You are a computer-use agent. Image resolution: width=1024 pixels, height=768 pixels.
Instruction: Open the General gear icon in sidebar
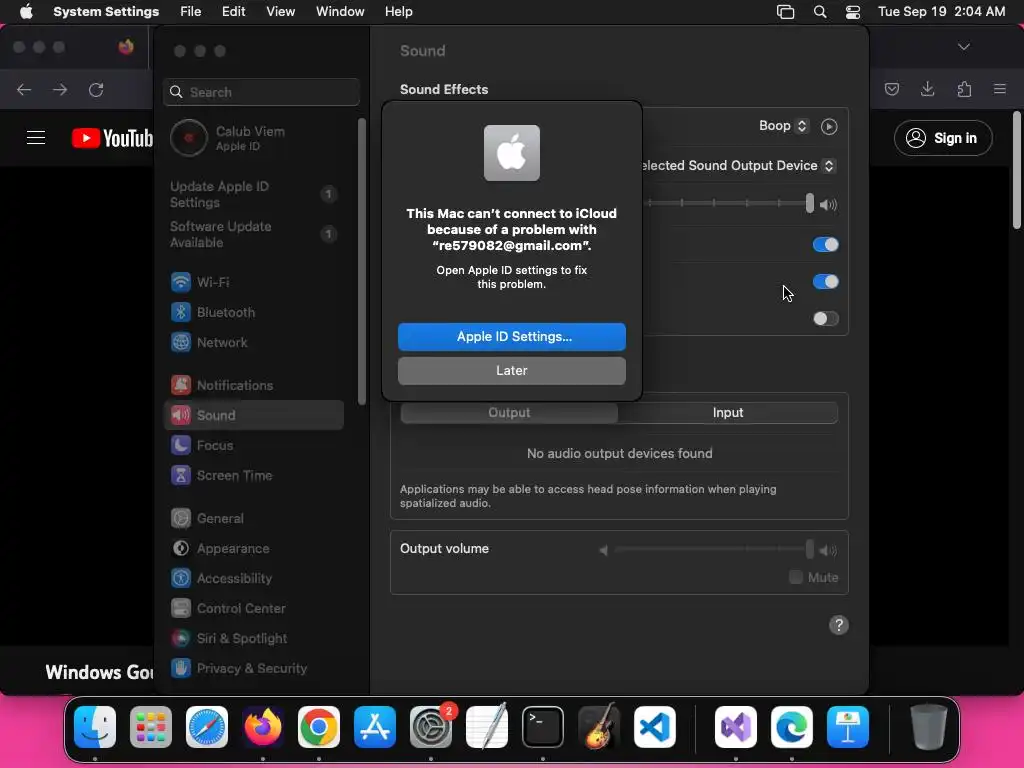181,519
